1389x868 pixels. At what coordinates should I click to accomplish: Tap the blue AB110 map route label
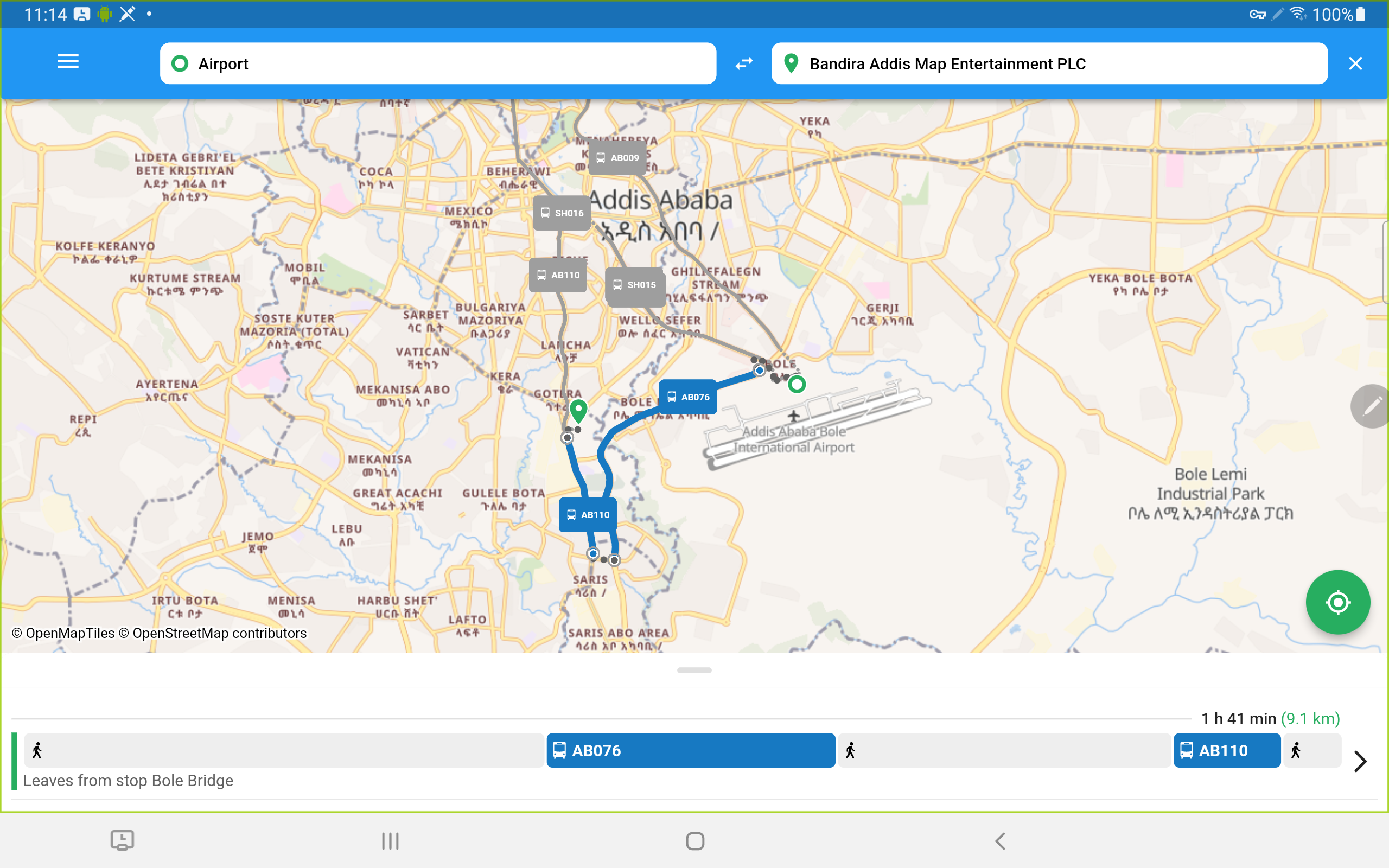click(588, 515)
